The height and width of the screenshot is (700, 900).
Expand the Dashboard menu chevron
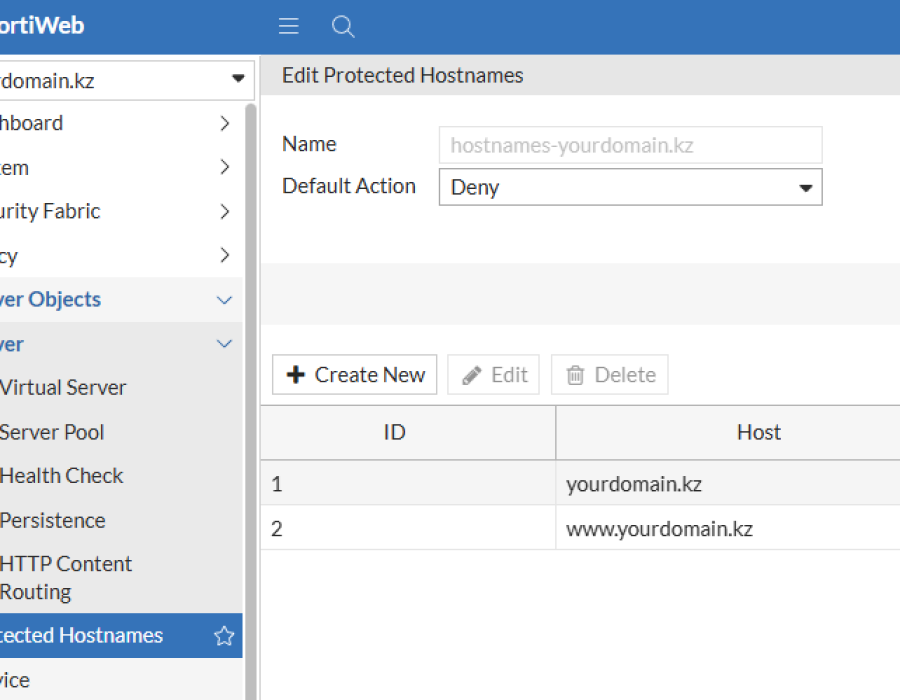[224, 123]
